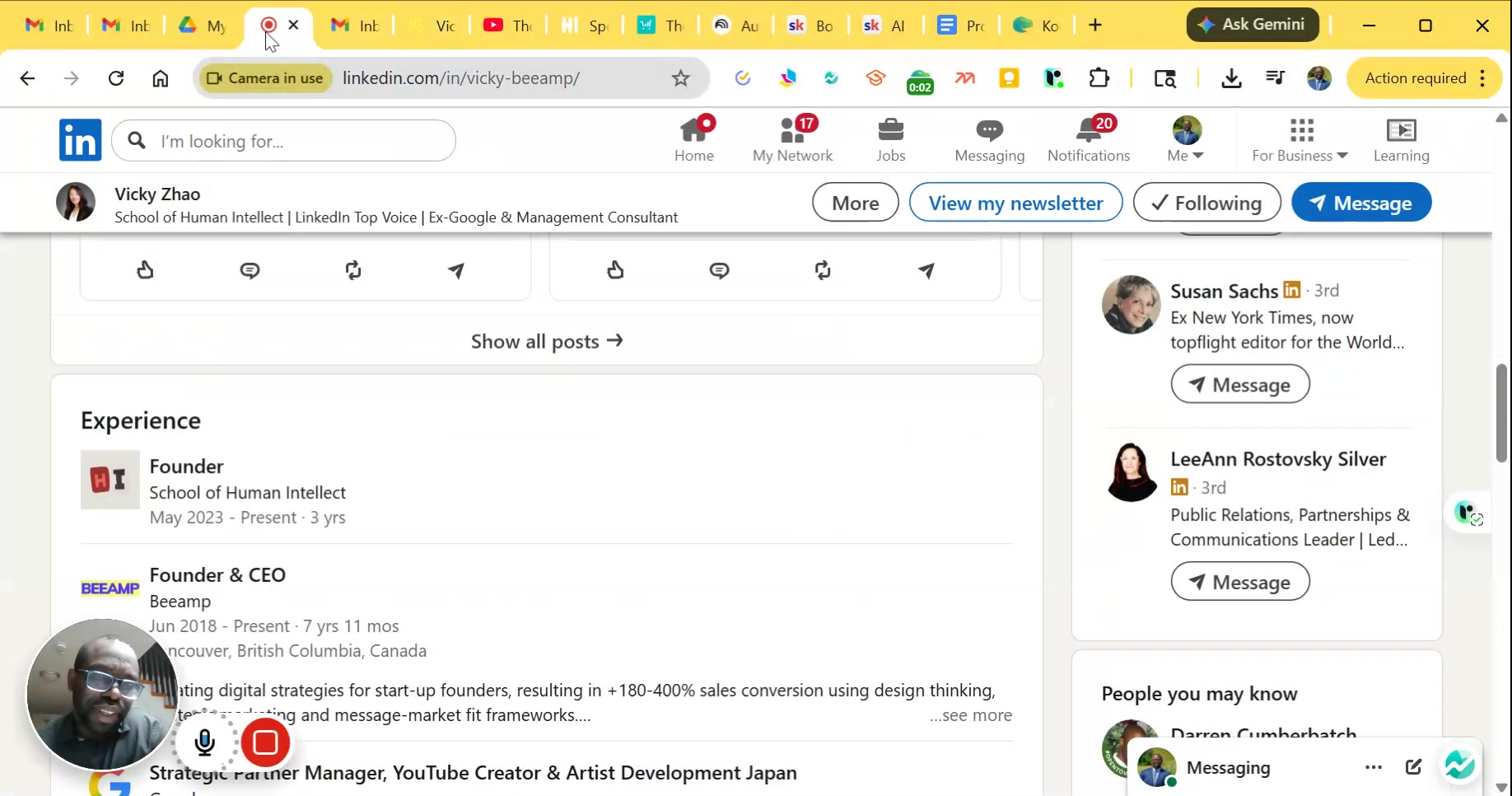Stop the screen recording
This screenshot has width=1512, height=796.
point(265,742)
